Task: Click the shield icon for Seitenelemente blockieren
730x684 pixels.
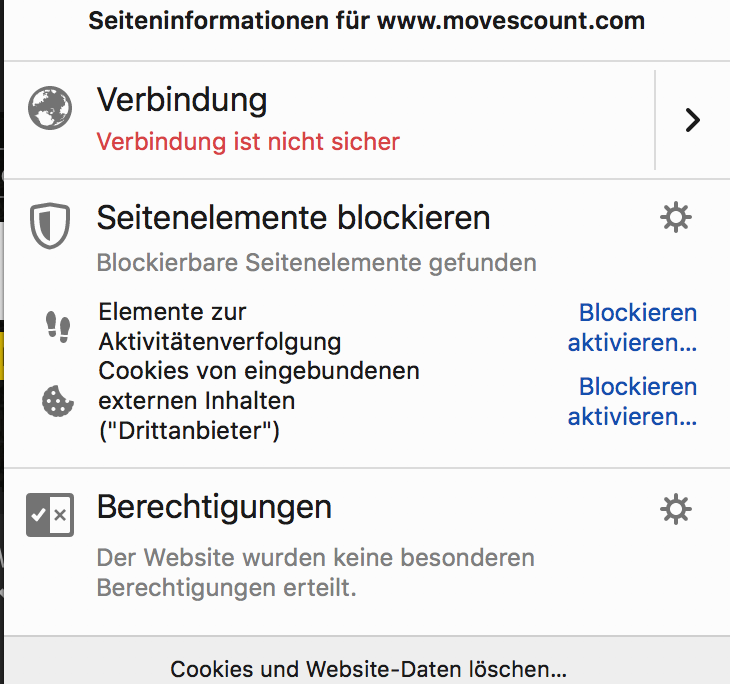Action: [50, 225]
